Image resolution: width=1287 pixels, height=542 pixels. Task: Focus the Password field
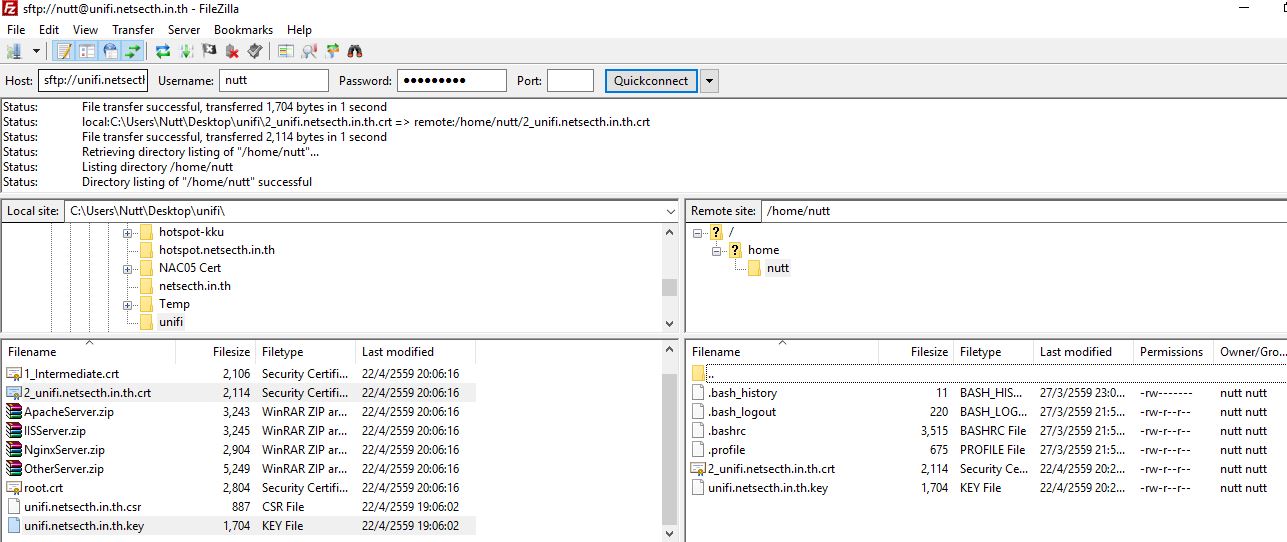tap(452, 81)
